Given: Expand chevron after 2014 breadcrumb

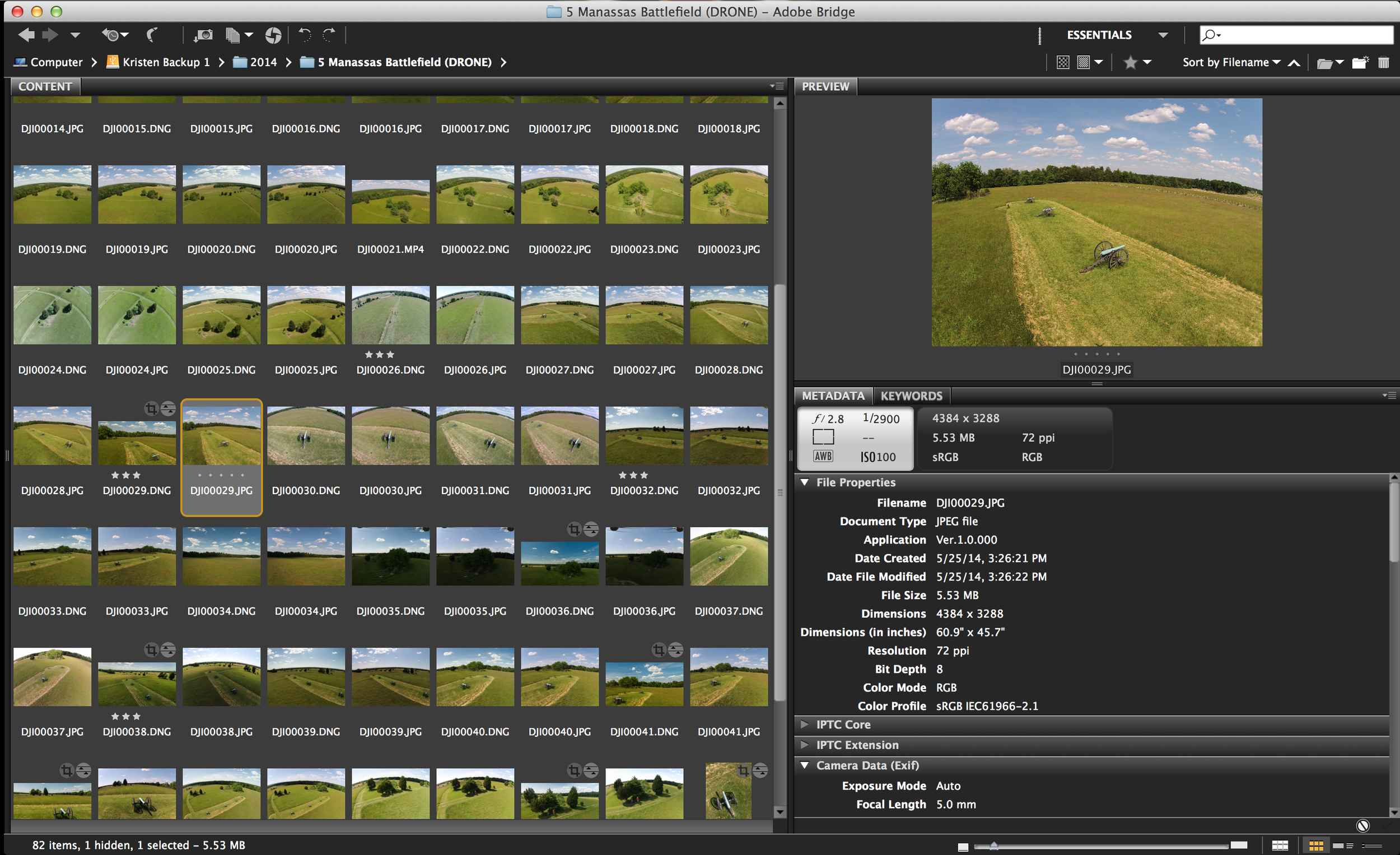Looking at the screenshot, I should (x=288, y=62).
